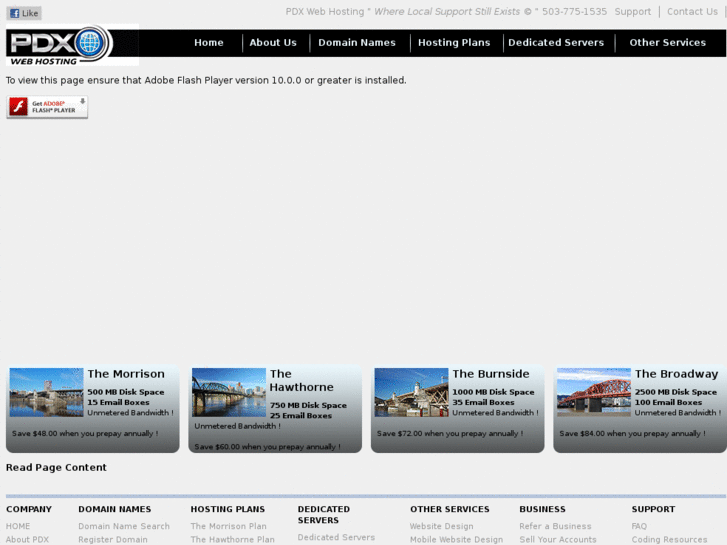This screenshot has height=545, width=727.
Task: Click the SUPPORT footer heading
Action: point(653,509)
